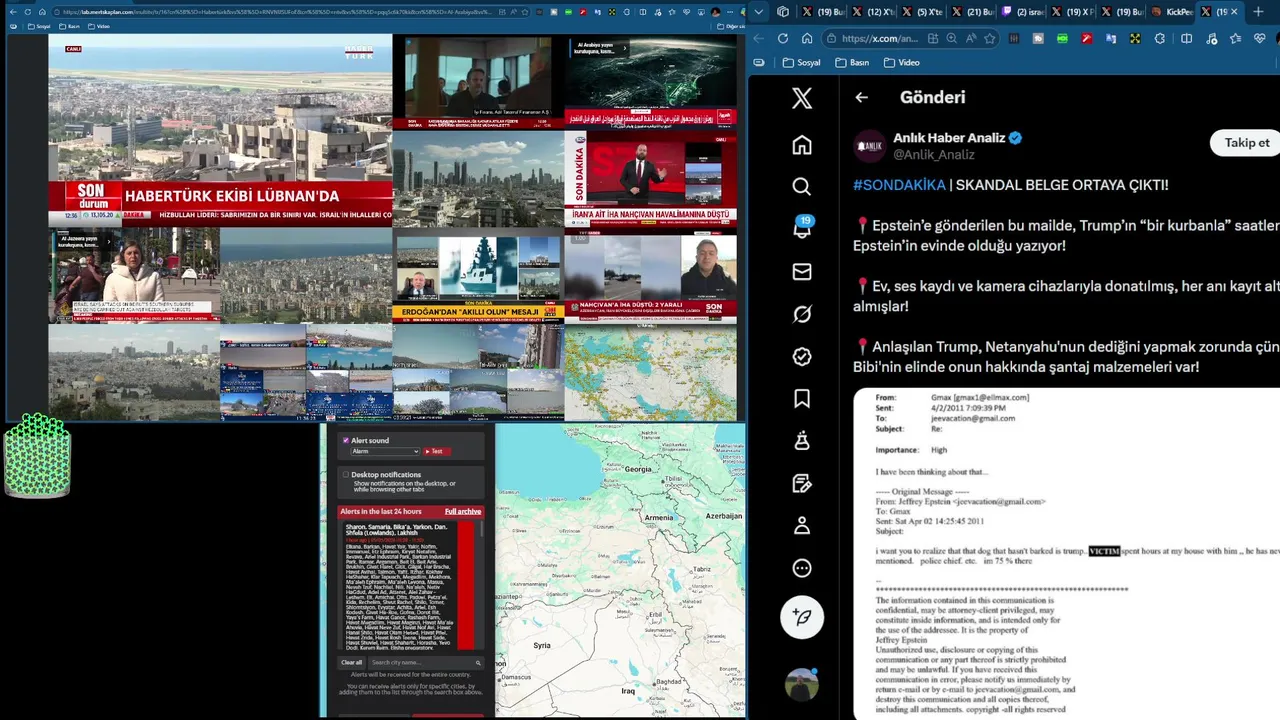Open zoom icon in the X address bar
Image resolution: width=1280 pixels, height=720 pixels.
(x=951, y=38)
